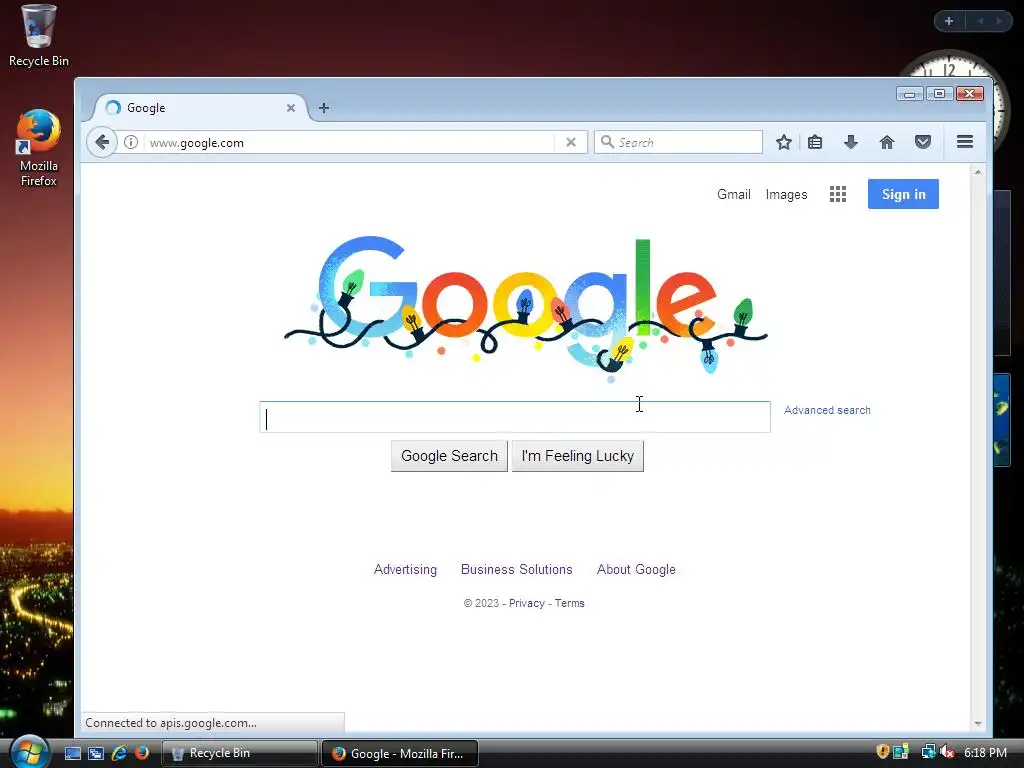Open the Terms link in footer
This screenshot has width=1024, height=768.
tap(569, 603)
